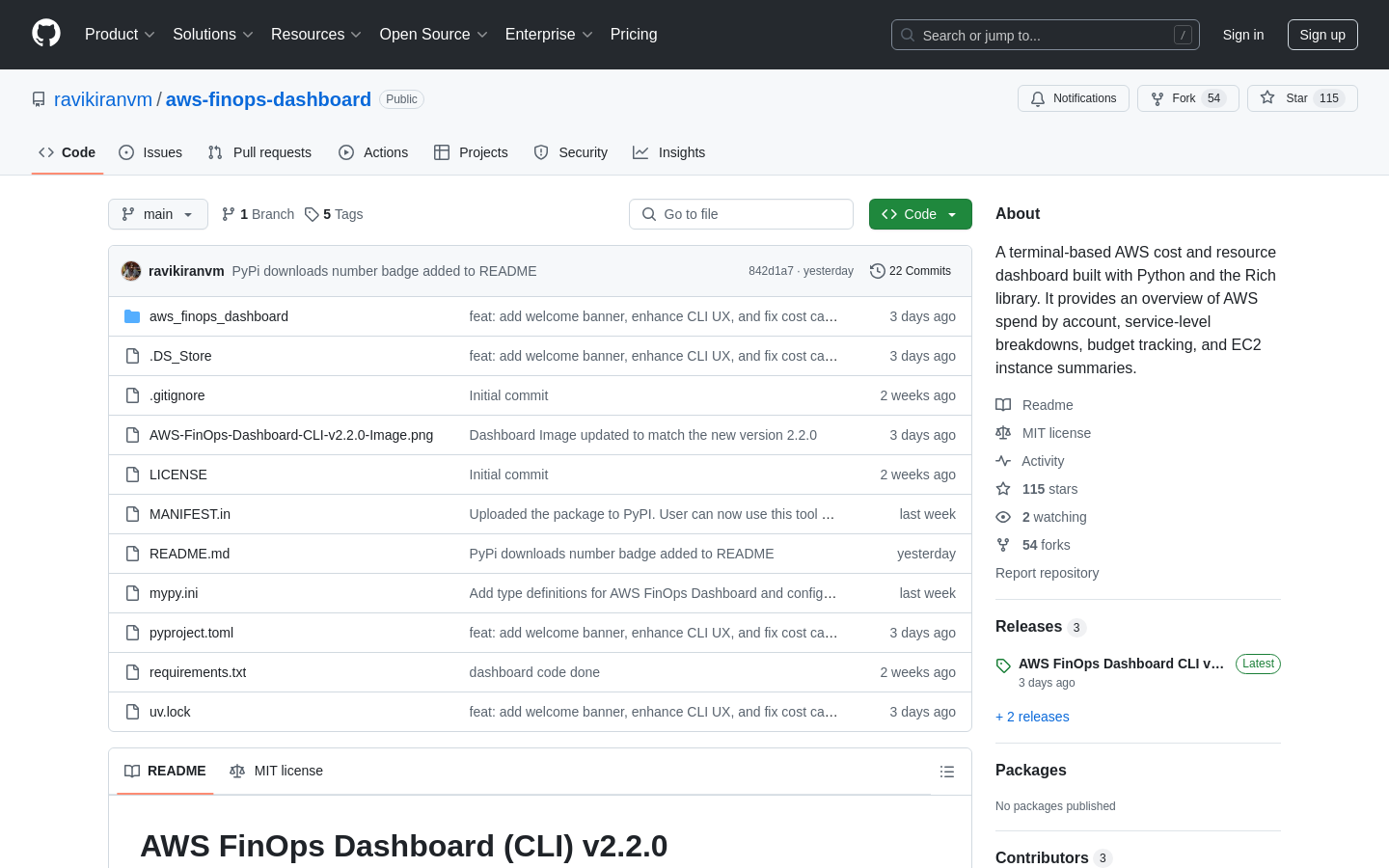View the 1 Branch link

tap(258, 214)
